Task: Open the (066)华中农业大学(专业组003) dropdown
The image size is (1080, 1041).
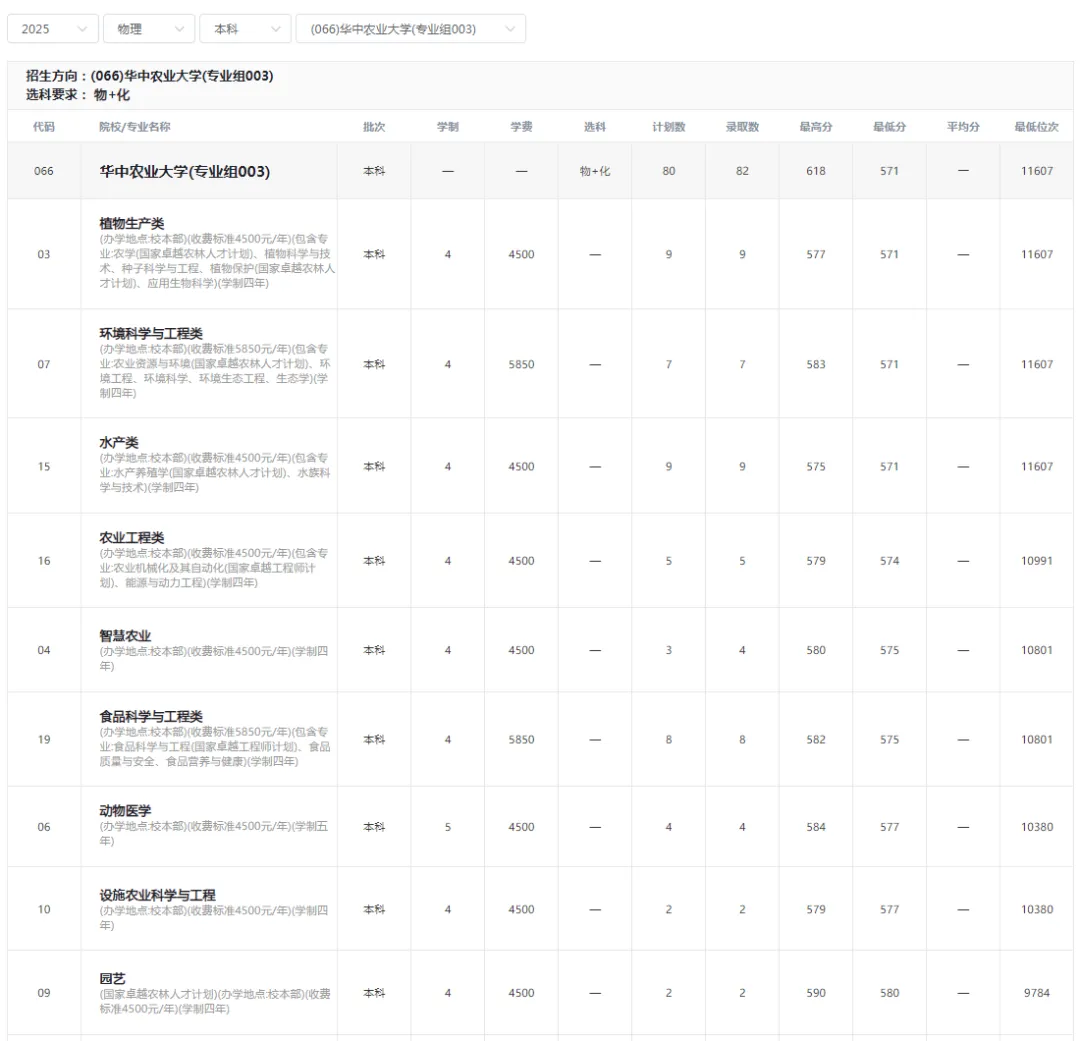Action: pos(411,29)
